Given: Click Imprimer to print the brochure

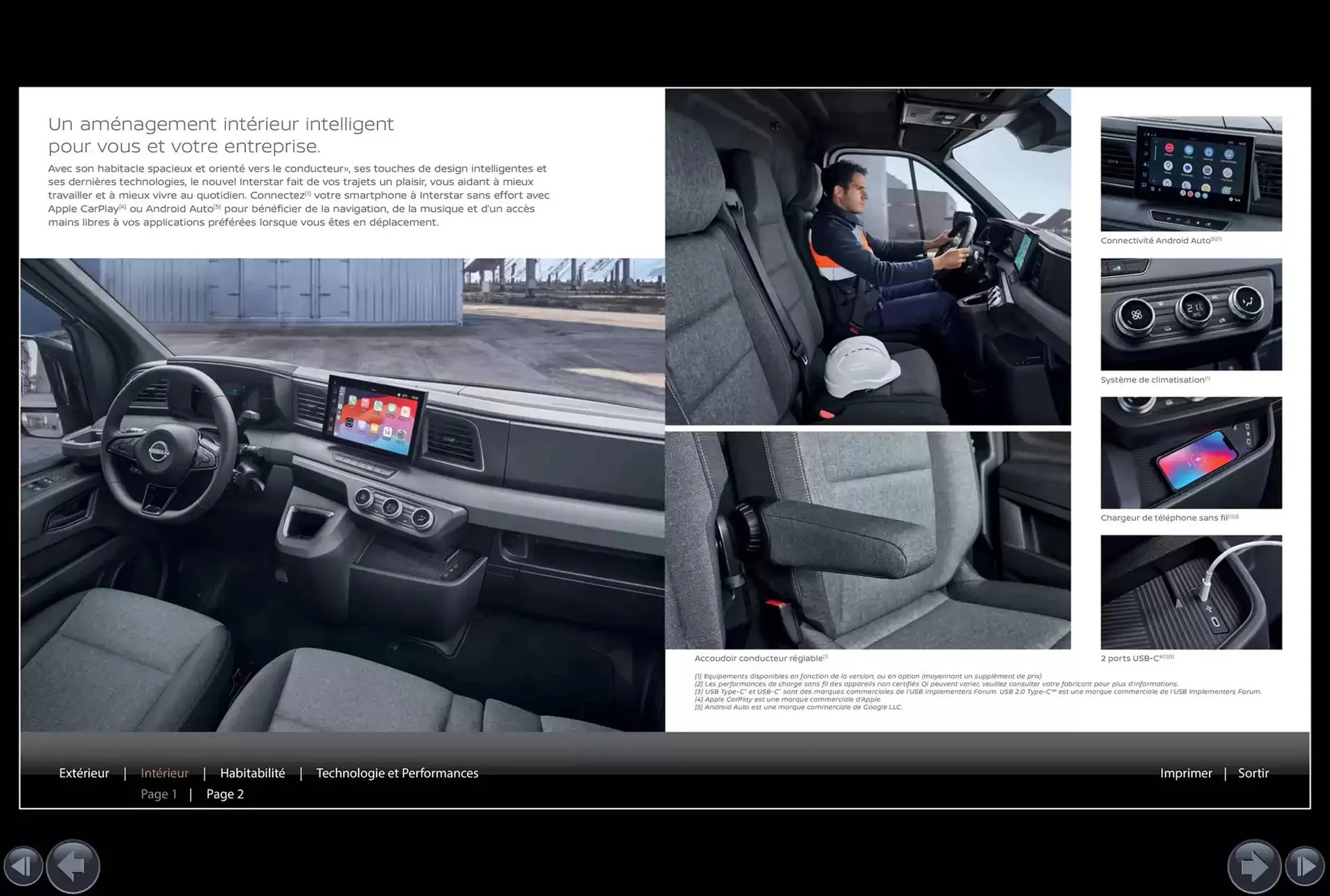Looking at the screenshot, I should pos(1186,773).
